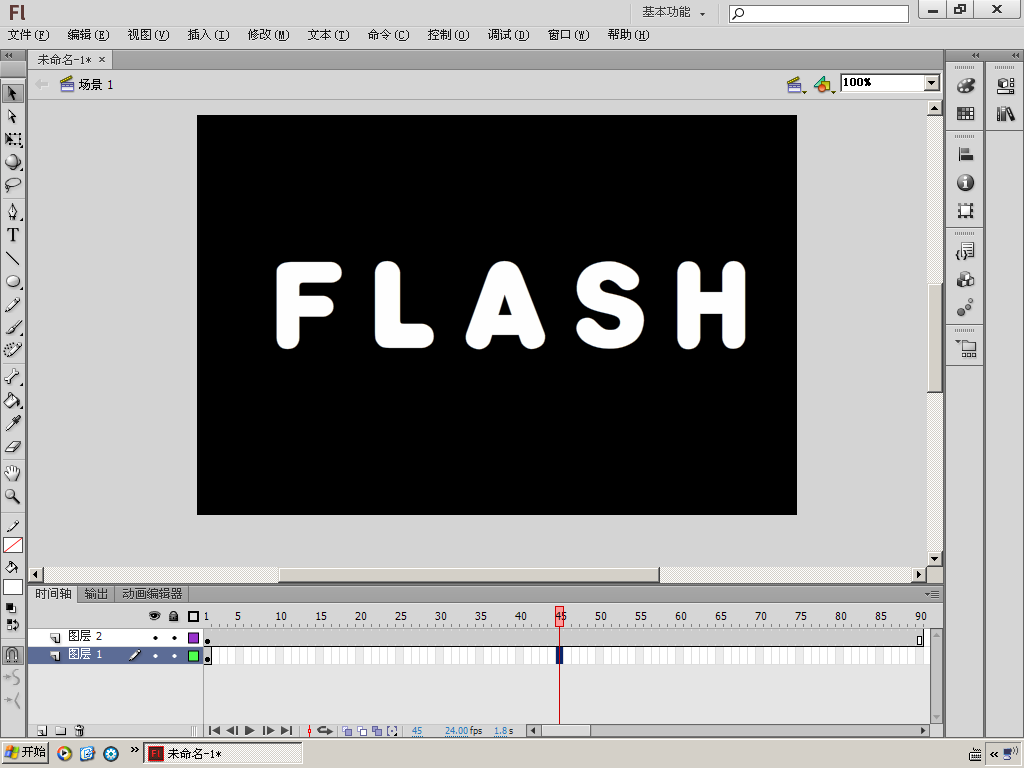Open the 文件(F) menu
1024x768 pixels.
pyautogui.click(x=28, y=35)
